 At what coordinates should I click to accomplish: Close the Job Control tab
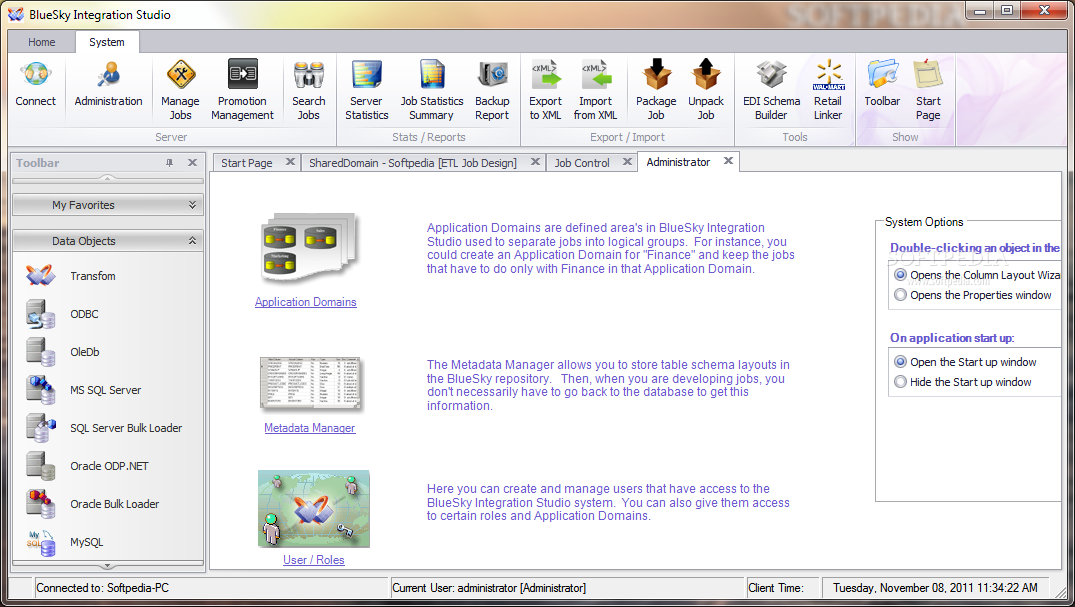tap(627, 162)
